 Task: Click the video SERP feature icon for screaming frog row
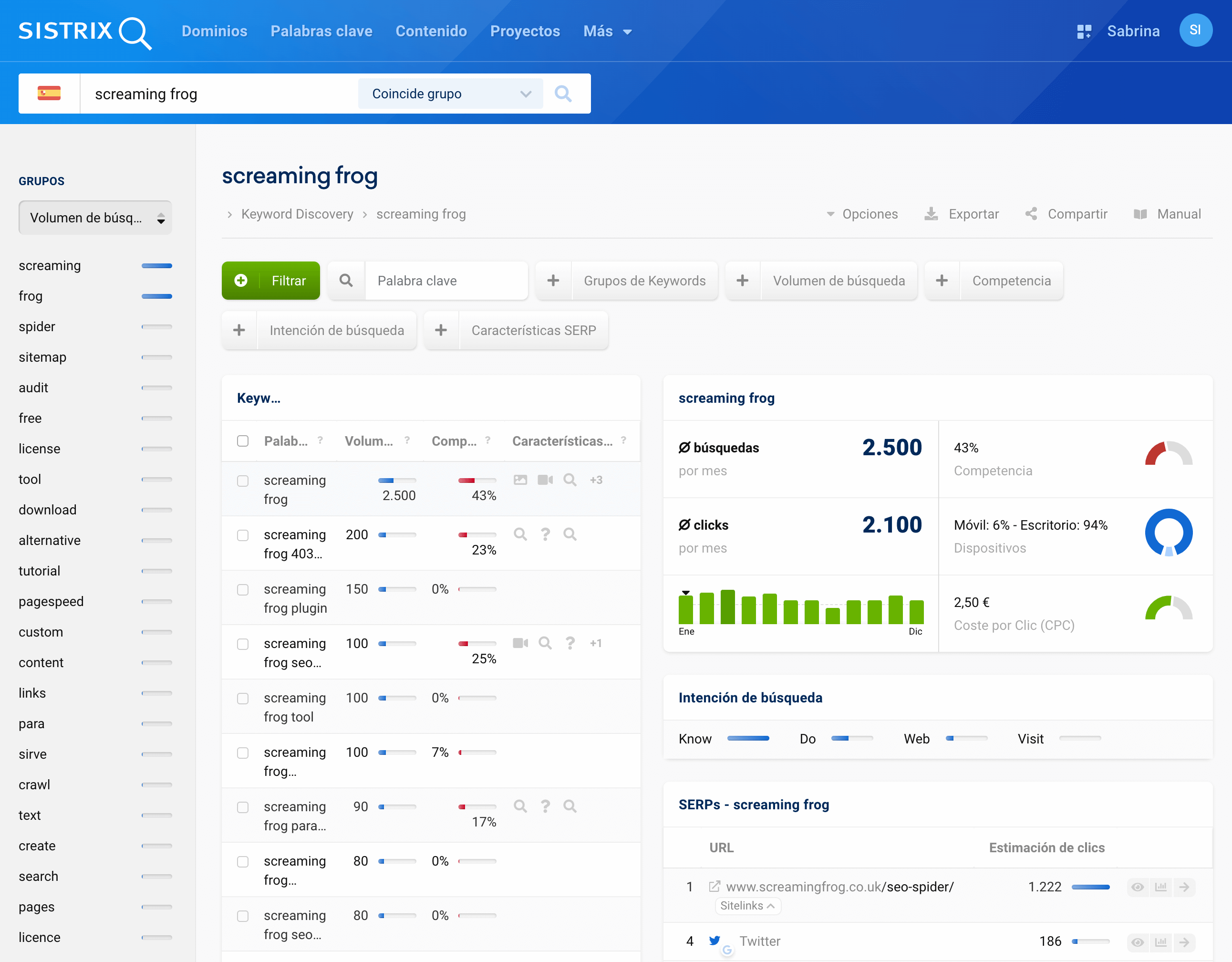tap(545, 480)
